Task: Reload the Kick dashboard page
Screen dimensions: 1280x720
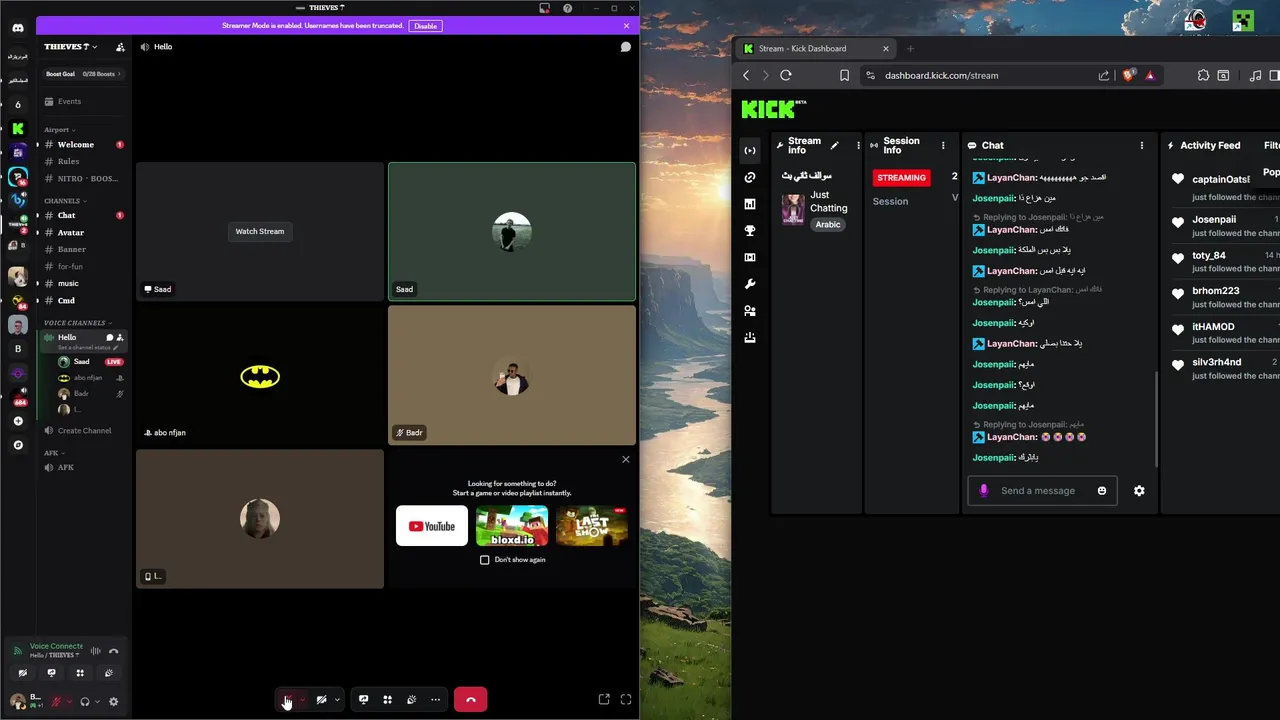Action: (786, 75)
